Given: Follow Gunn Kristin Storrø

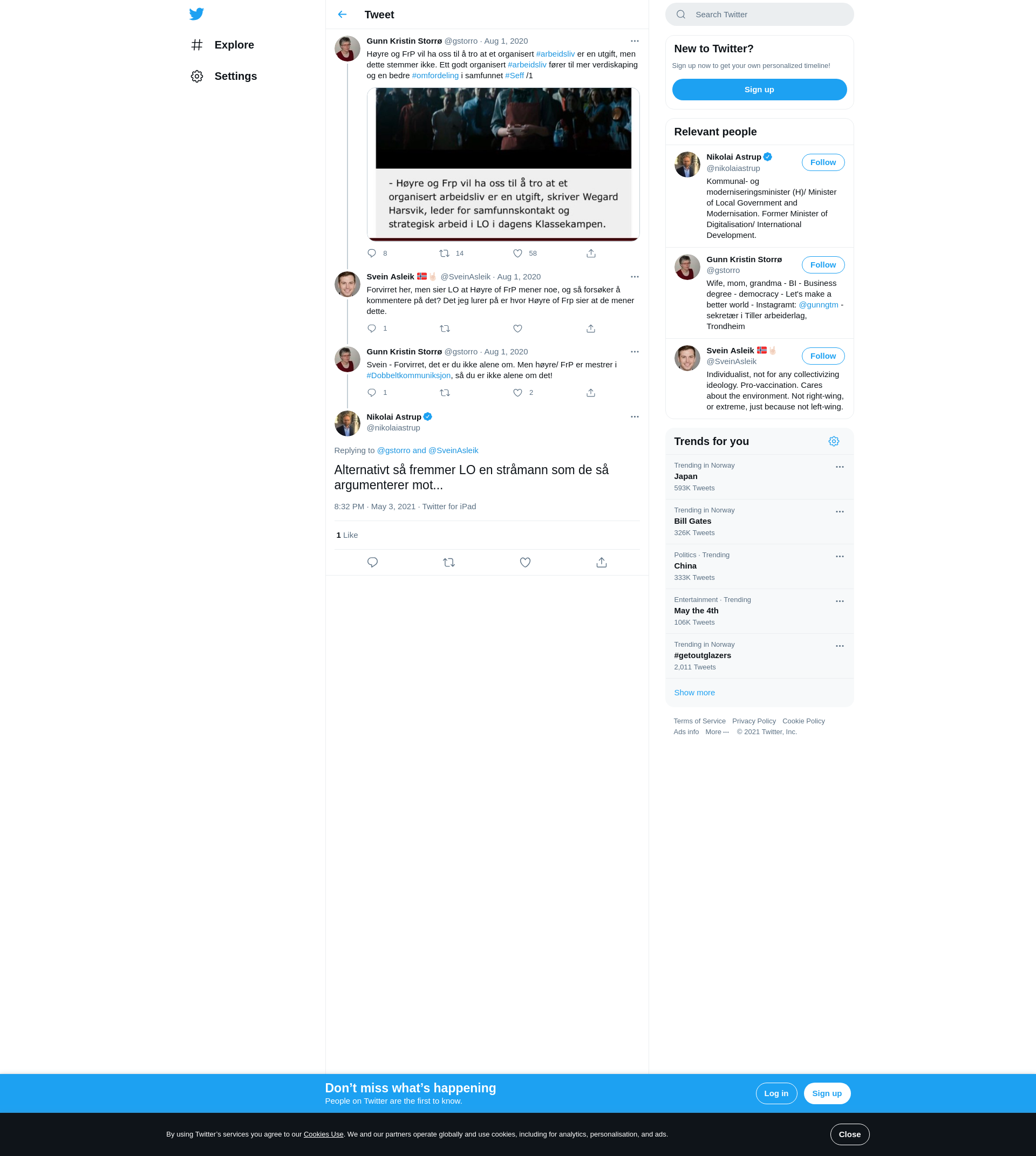Looking at the screenshot, I should (x=822, y=265).
